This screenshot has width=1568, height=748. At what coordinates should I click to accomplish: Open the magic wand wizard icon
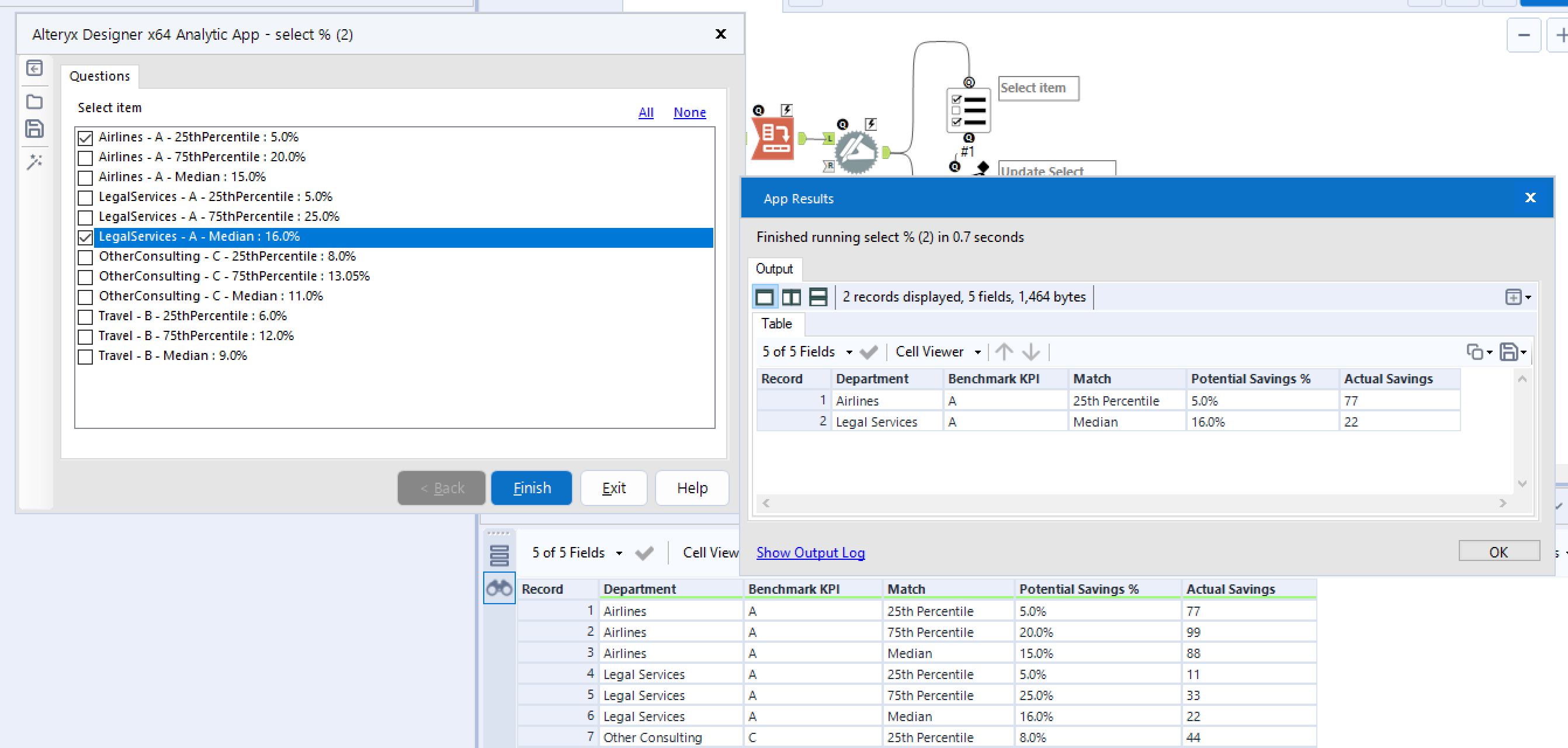click(x=34, y=161)
